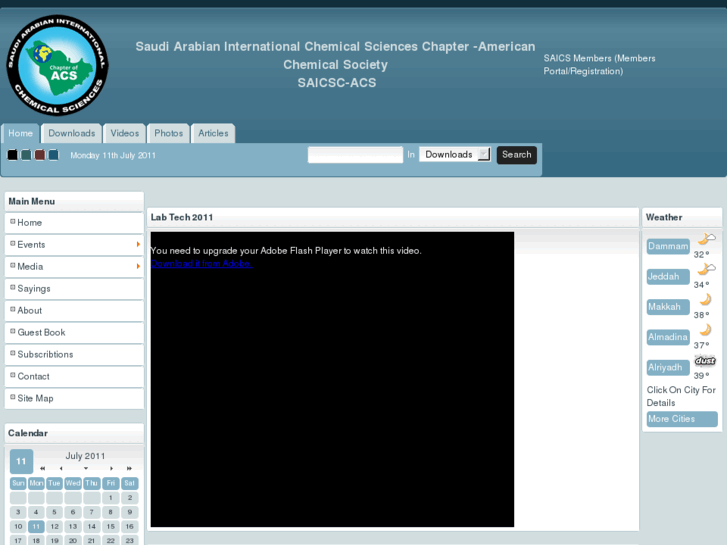Viewport: 727px width, 545px height.
Task: Select July 2 in the calendar
Action: pos(130,498)
